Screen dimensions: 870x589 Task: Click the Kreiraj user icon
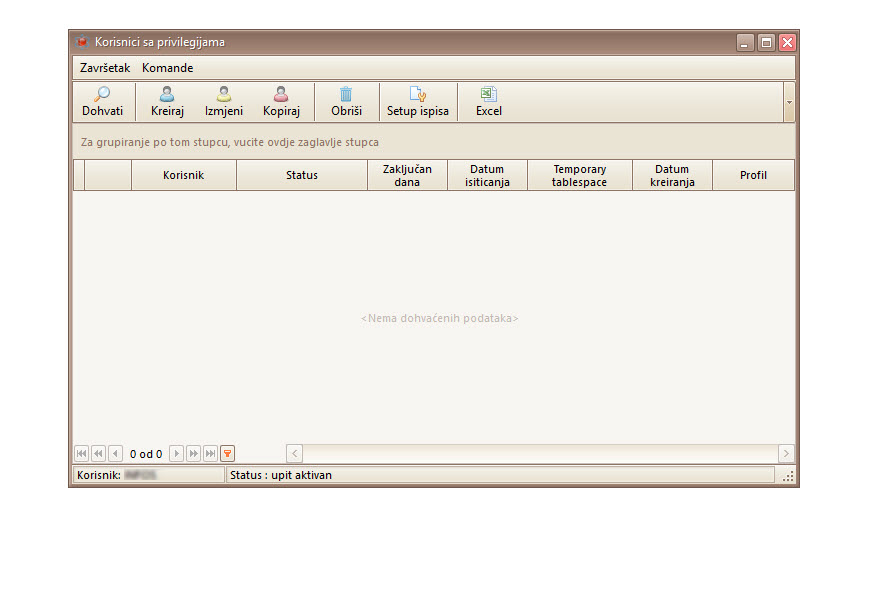coord(167,94)
